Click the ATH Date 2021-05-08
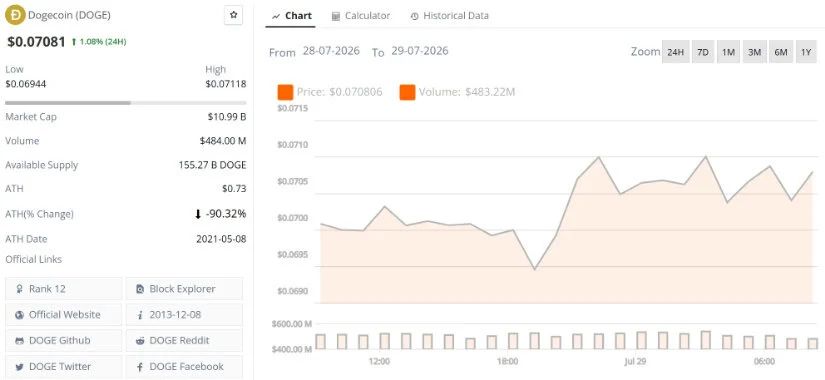Image resolution: width=825 pixels, height=380 pixels. [x=221, y=238]
